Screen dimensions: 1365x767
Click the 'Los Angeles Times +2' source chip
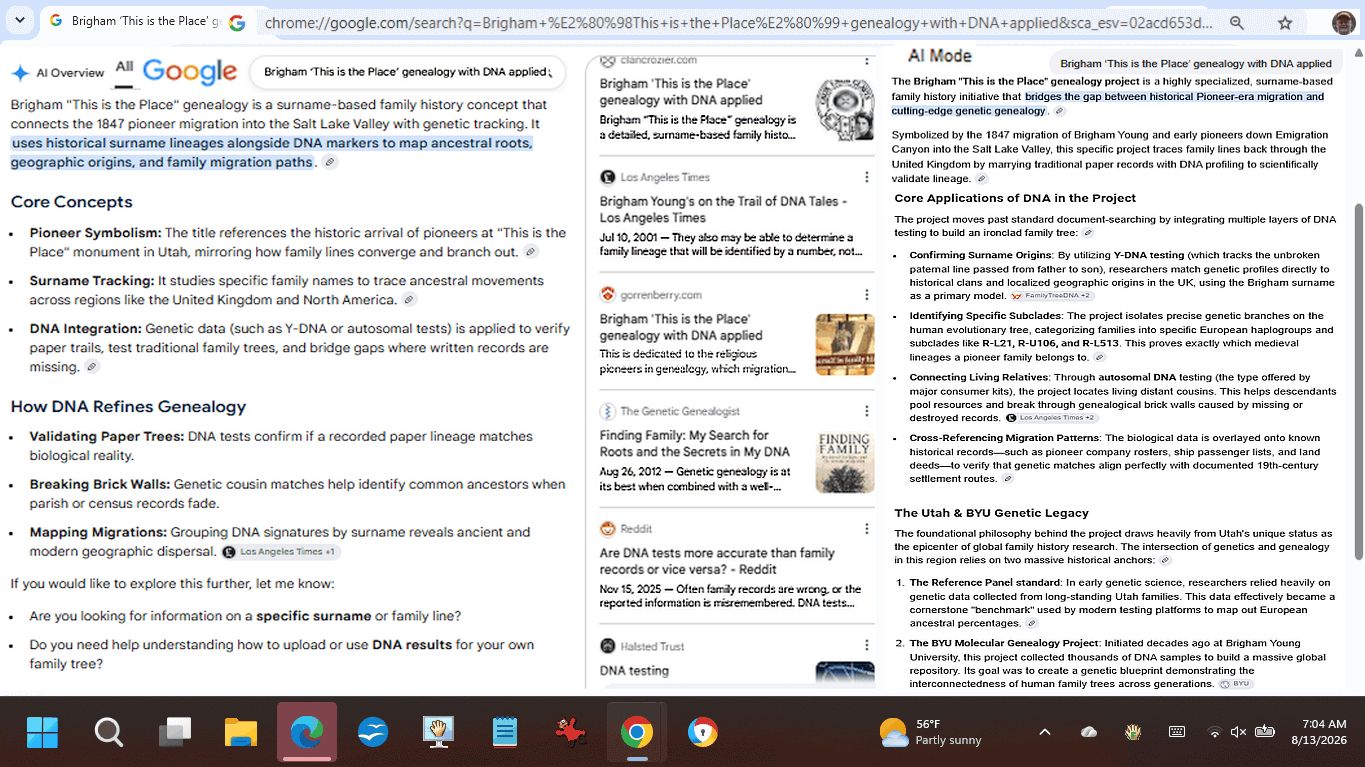(x=1051, y=418)
